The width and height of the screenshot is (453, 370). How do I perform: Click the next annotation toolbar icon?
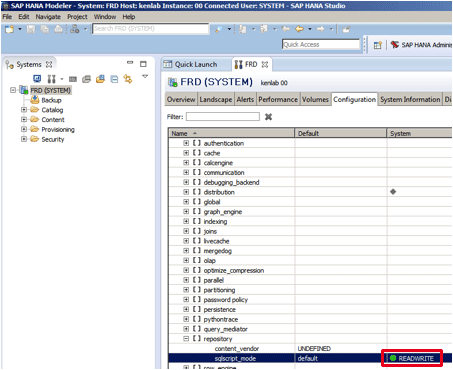[x=243, y=29]
